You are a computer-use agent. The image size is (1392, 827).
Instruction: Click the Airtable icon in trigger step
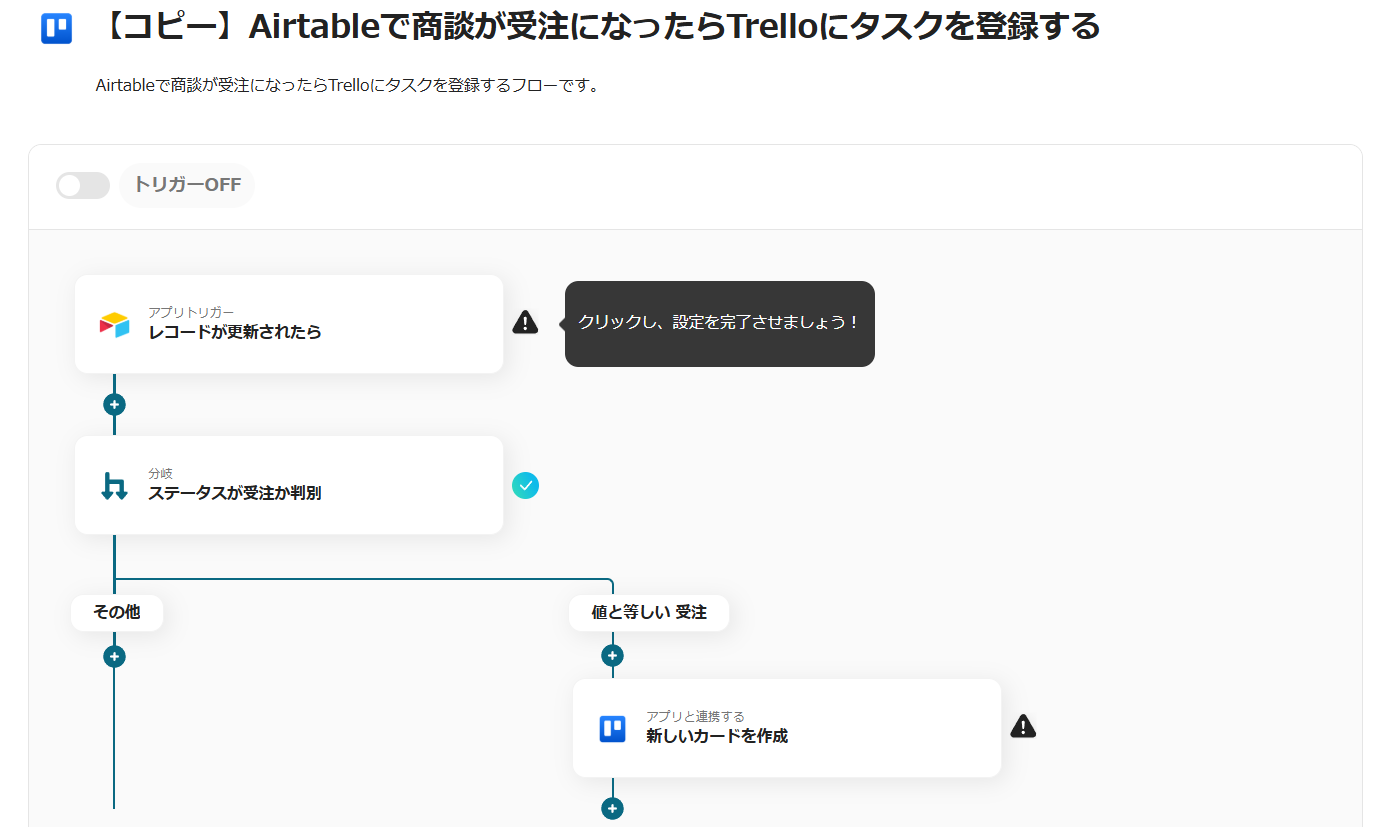coord(115,324)
